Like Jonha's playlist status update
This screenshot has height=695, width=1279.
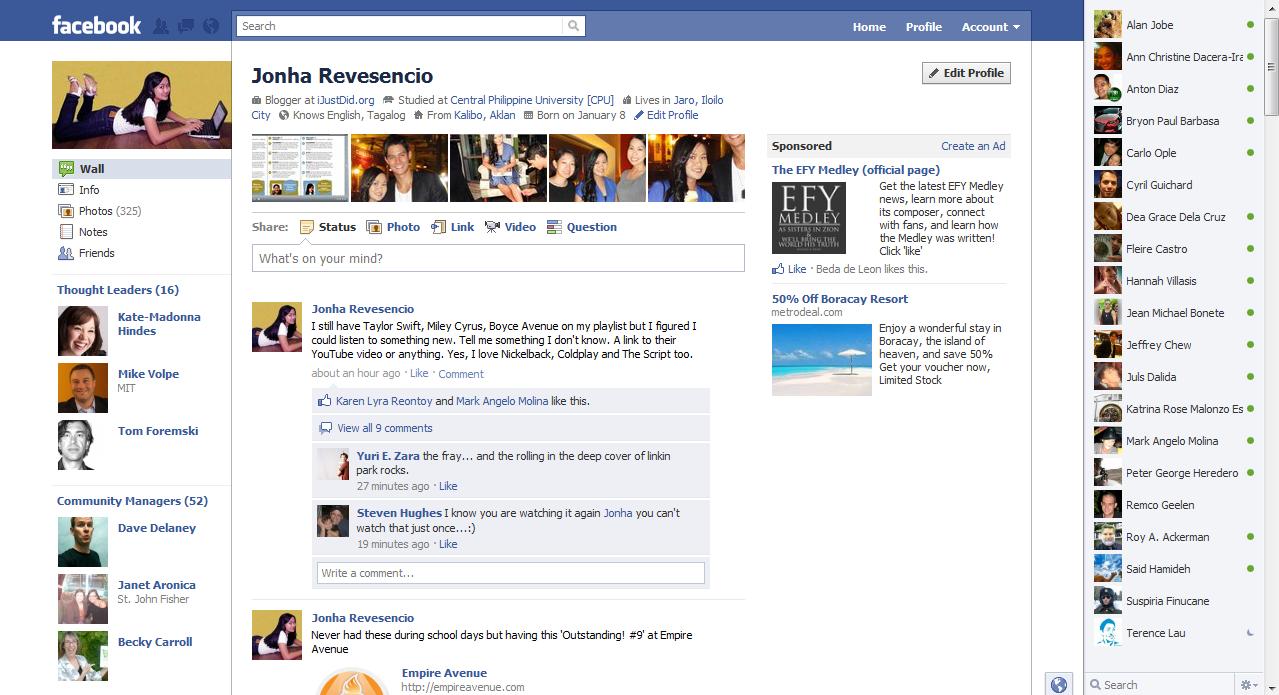419,373
